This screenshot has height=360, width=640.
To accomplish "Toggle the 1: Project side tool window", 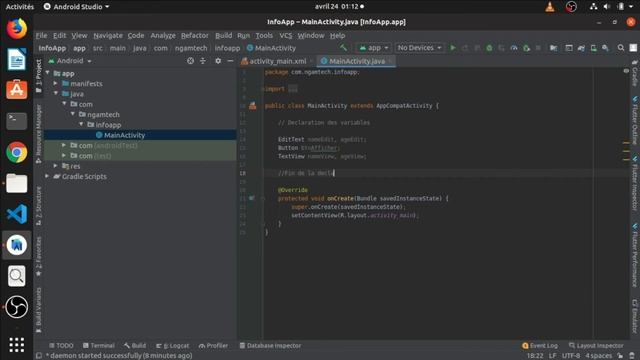I will (x=38, y=76).
